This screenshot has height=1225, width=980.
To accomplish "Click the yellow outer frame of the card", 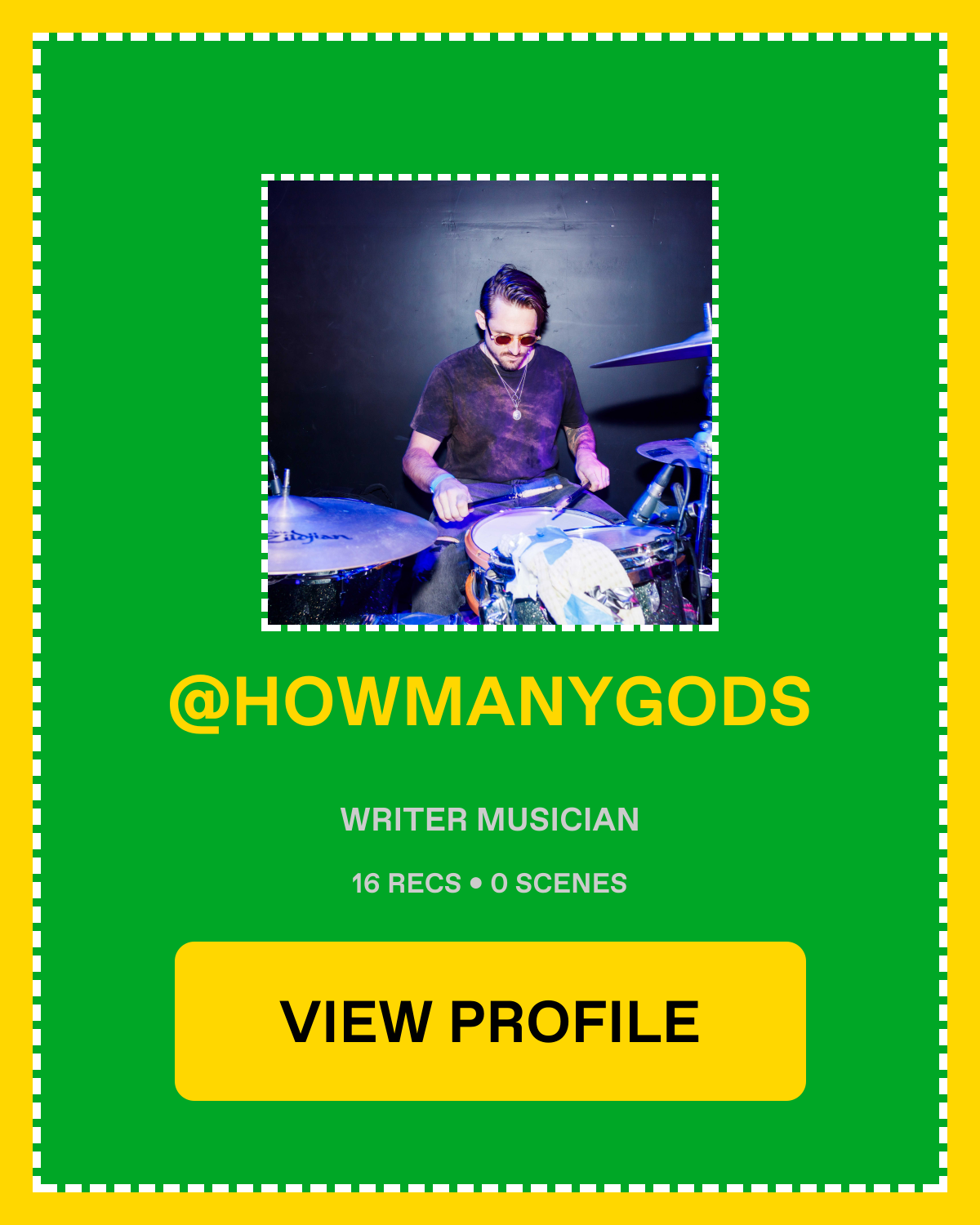I will 490,16.
